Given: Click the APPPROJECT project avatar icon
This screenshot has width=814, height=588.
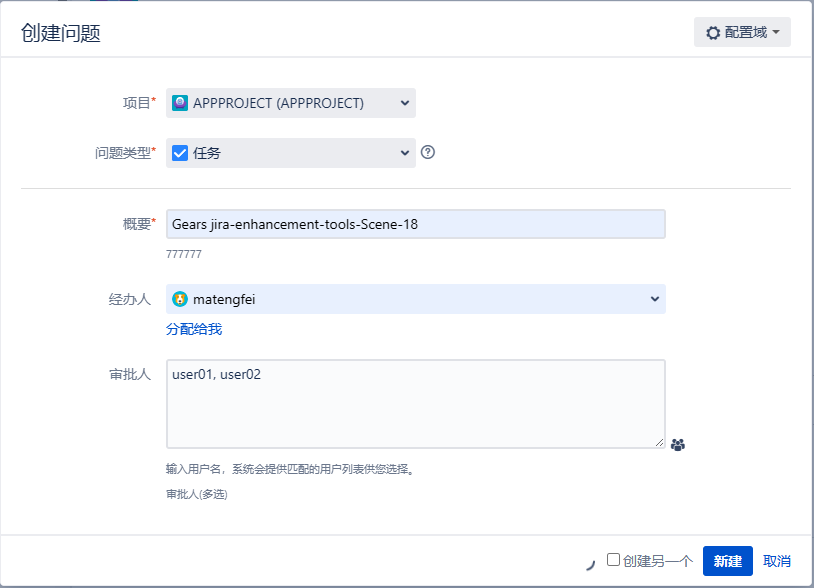Looking at the screenshot, I should click(180, 103).
